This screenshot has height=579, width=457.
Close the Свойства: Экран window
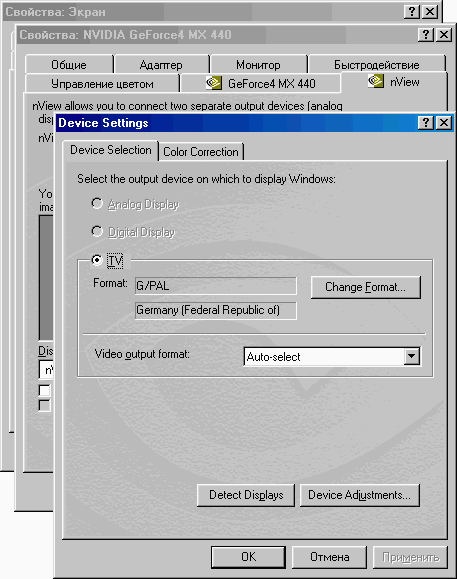pos(430,12)
